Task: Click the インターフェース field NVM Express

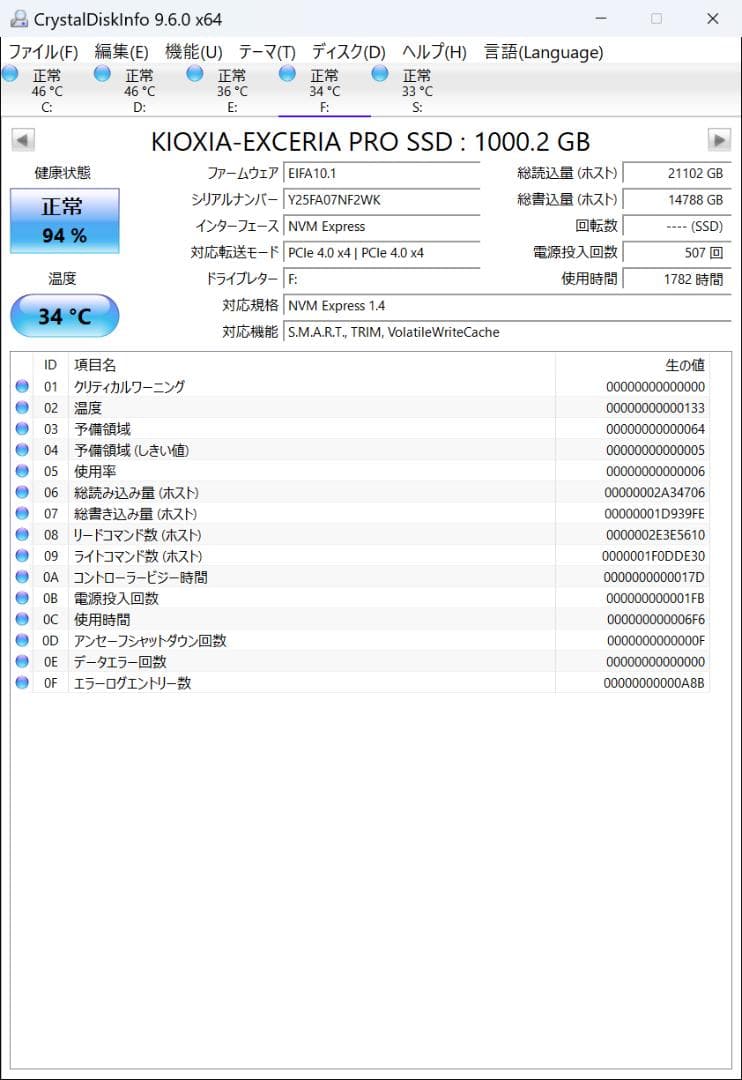Action: click(382, 227)
